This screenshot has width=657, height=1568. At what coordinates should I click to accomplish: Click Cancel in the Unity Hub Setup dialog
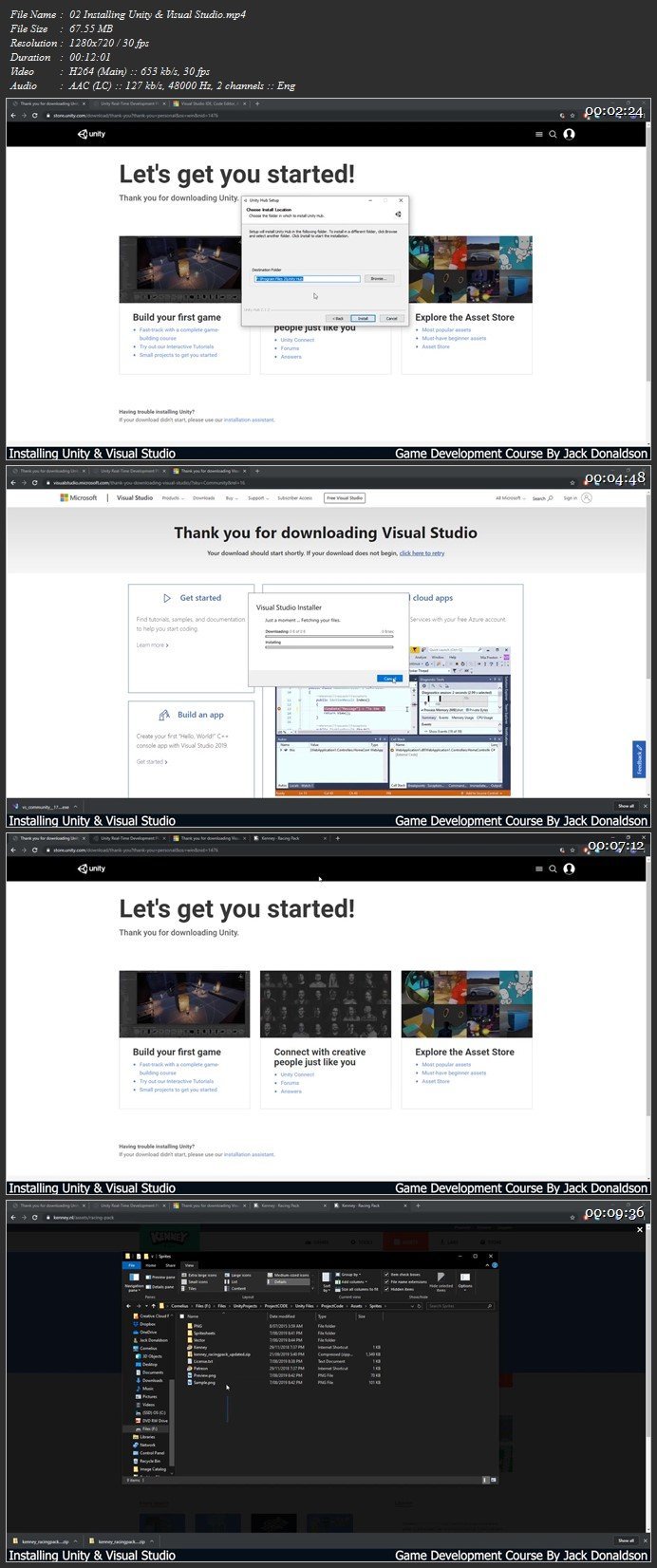(390, 318)
